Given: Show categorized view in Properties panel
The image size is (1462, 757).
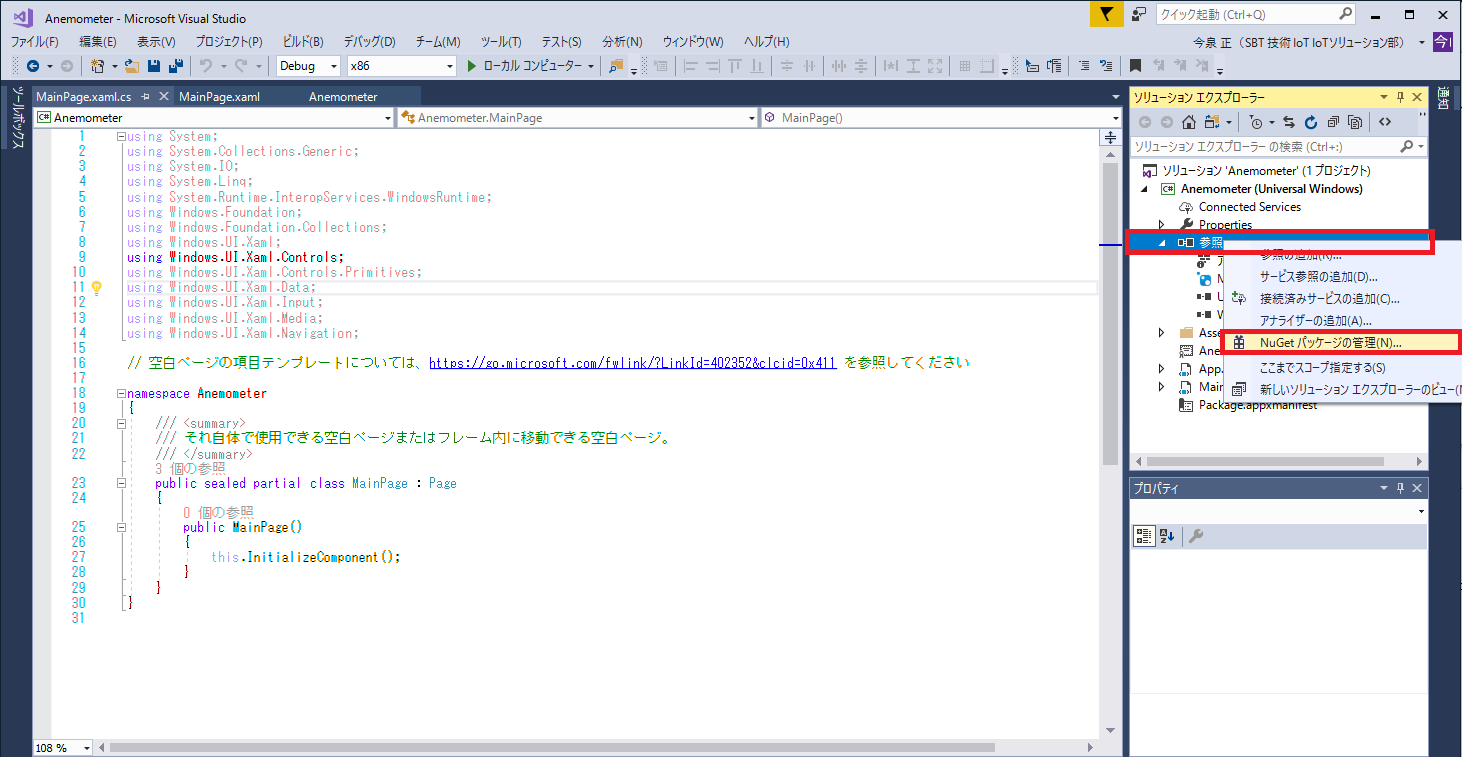Looking at the screenshot, I should 1144,536.
